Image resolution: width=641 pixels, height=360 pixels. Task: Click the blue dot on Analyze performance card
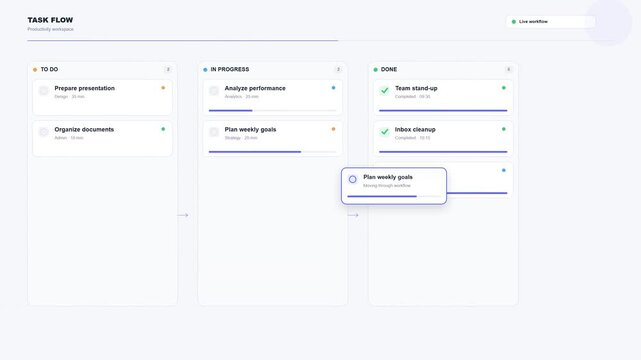334,88
